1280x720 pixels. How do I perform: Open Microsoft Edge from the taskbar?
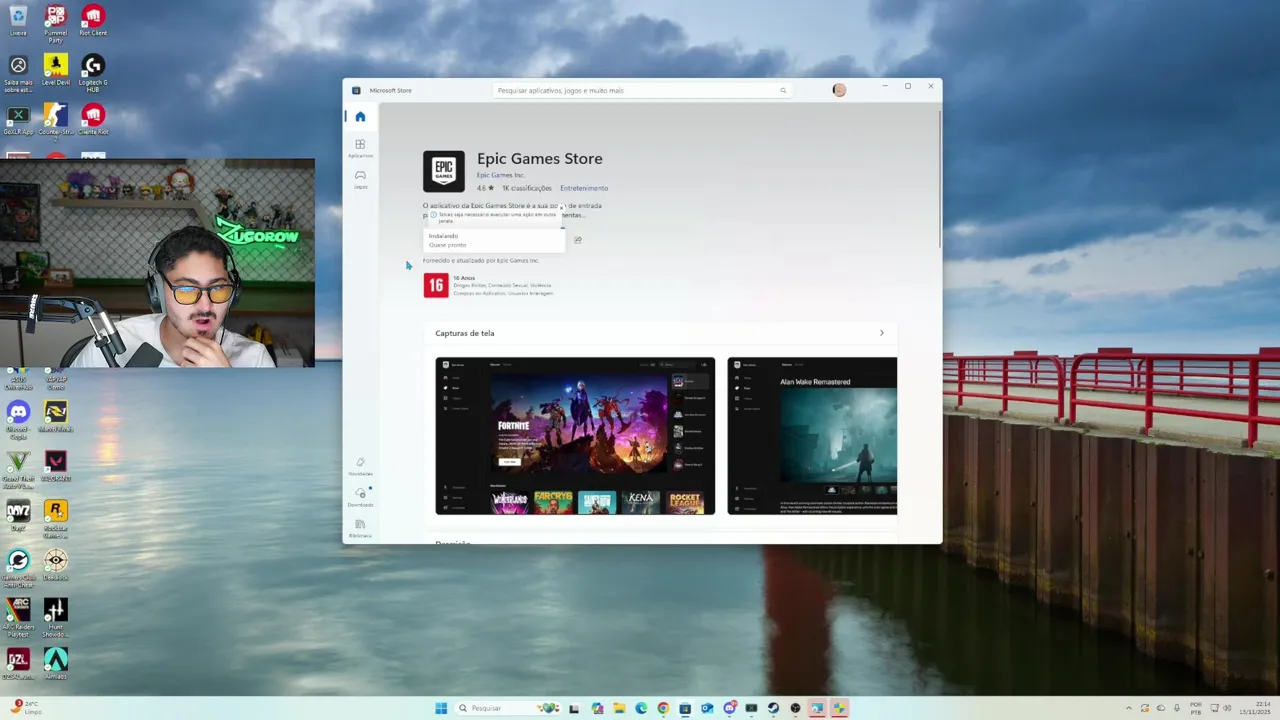coord(641,708)
